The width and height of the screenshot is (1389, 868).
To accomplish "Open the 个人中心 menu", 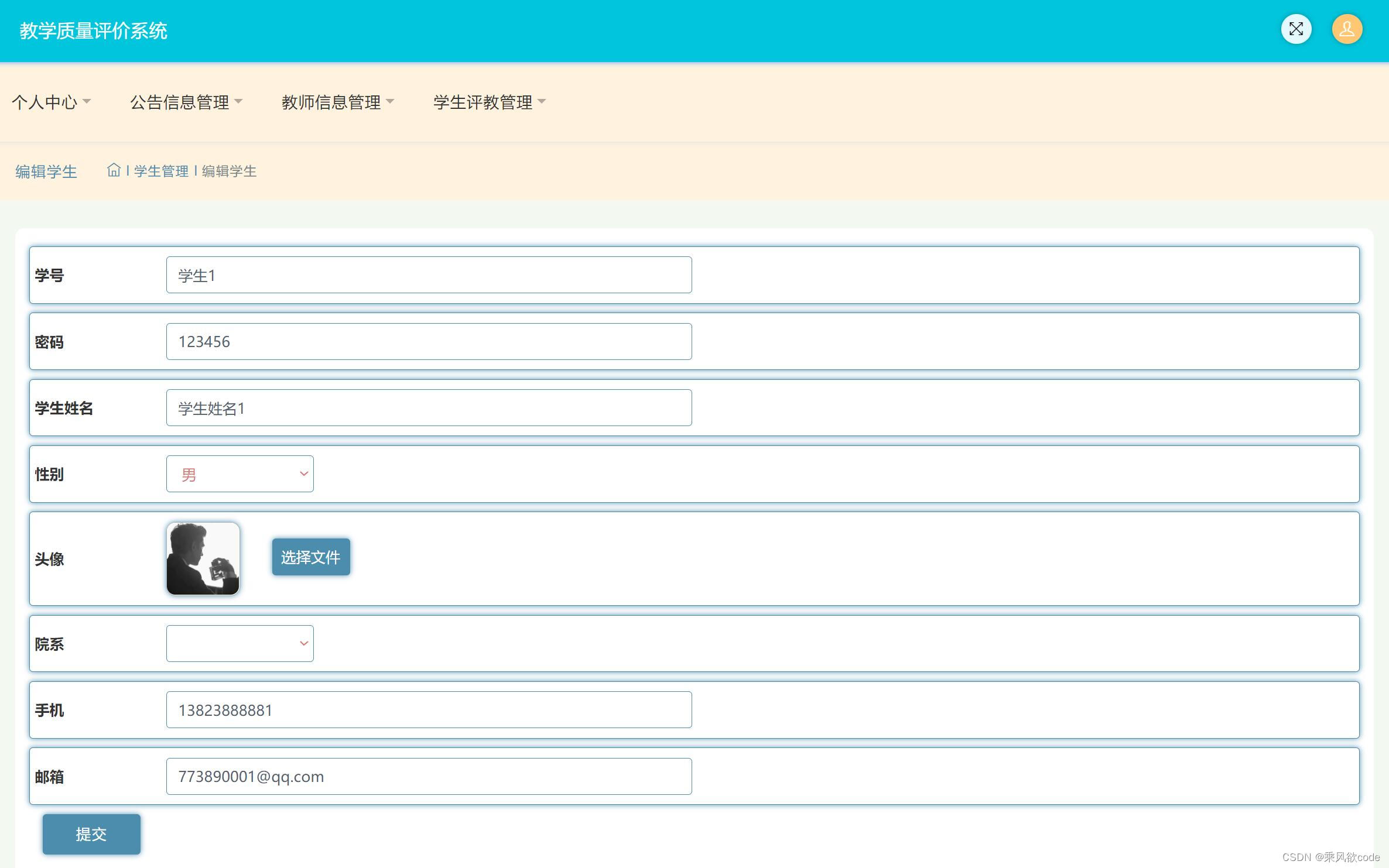I will coord(45,102).
